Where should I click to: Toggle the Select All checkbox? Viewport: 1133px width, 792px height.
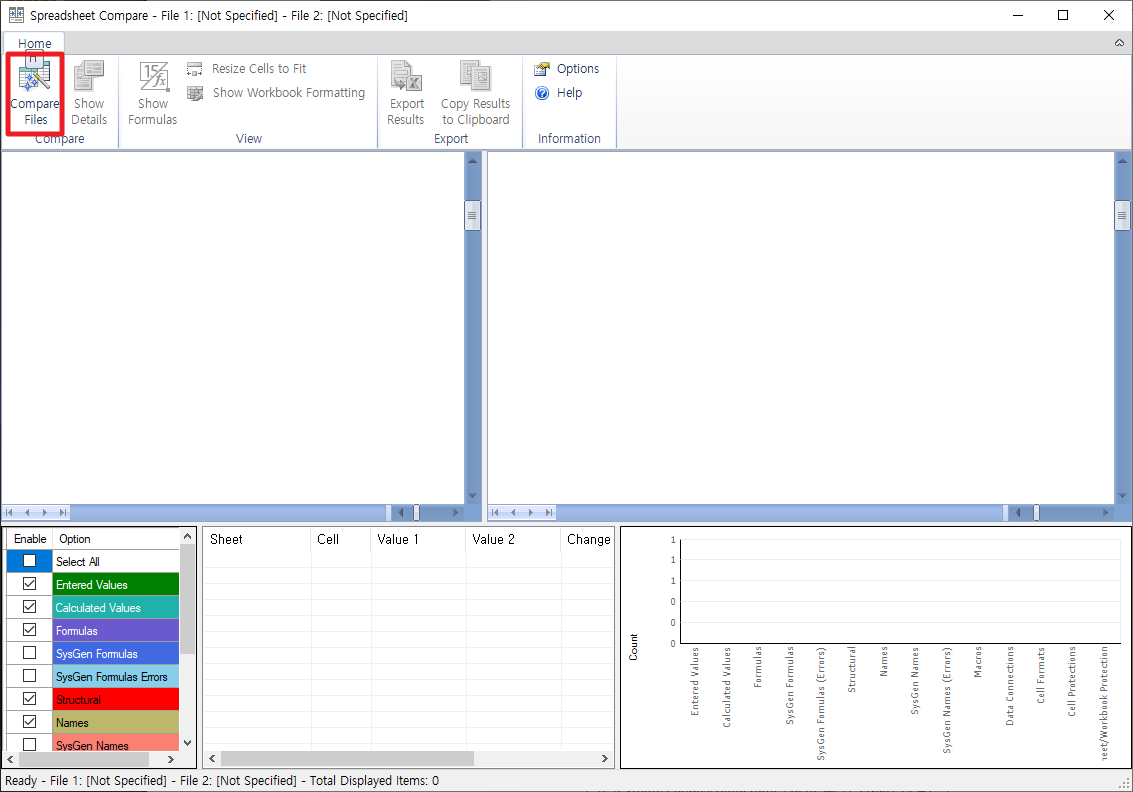tap(30, 561)
